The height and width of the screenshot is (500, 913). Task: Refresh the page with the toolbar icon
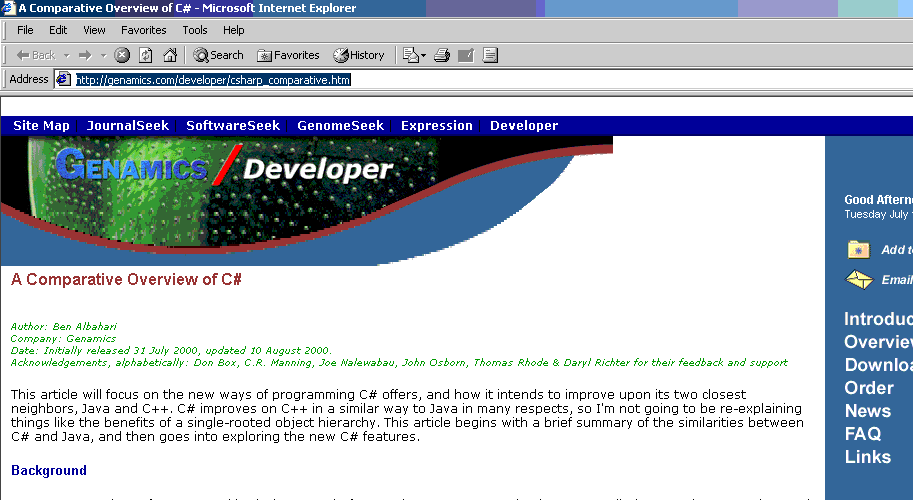coord(146,55)
